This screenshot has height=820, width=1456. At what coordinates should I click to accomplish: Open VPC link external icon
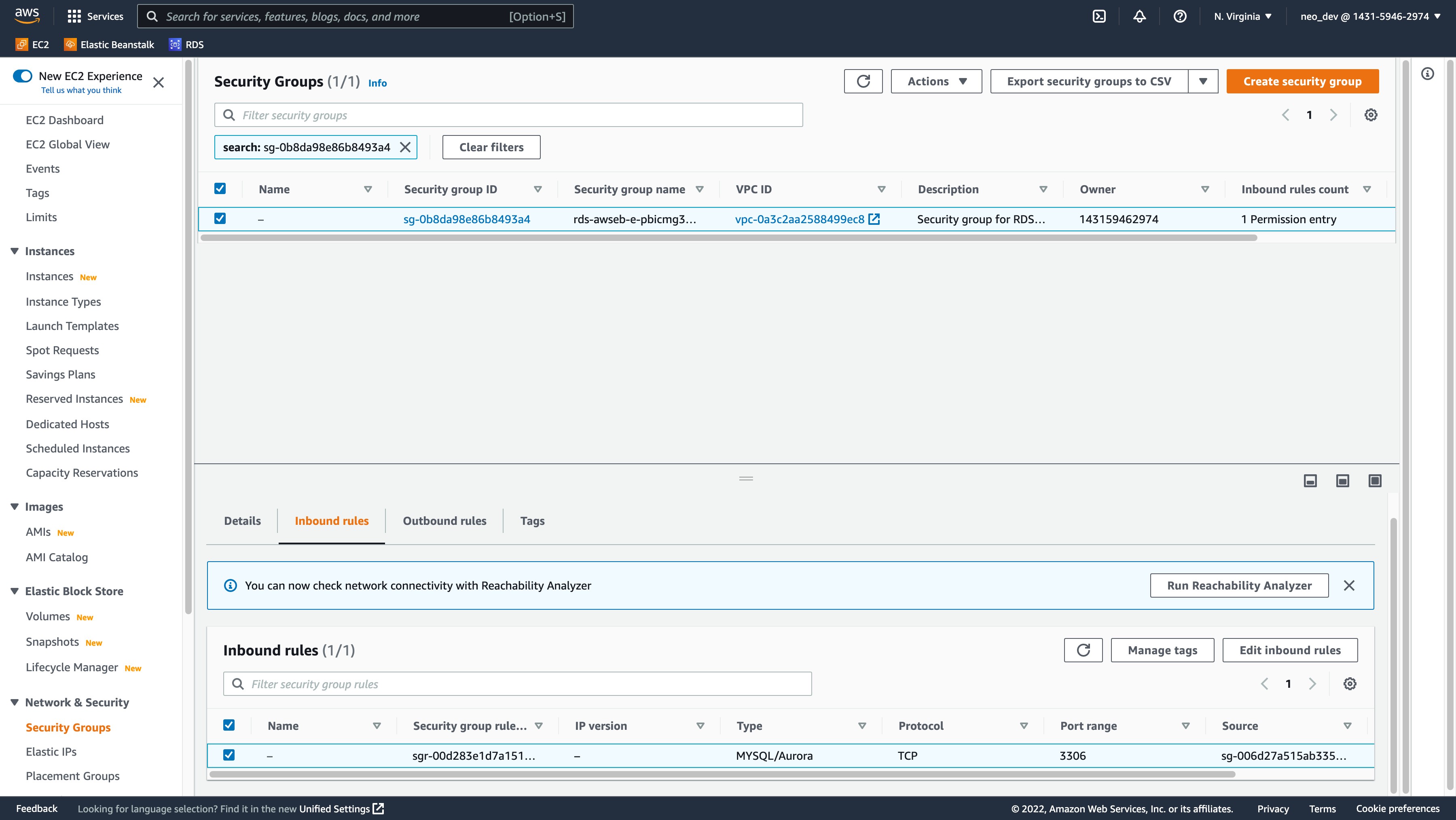tap(874, 219)
